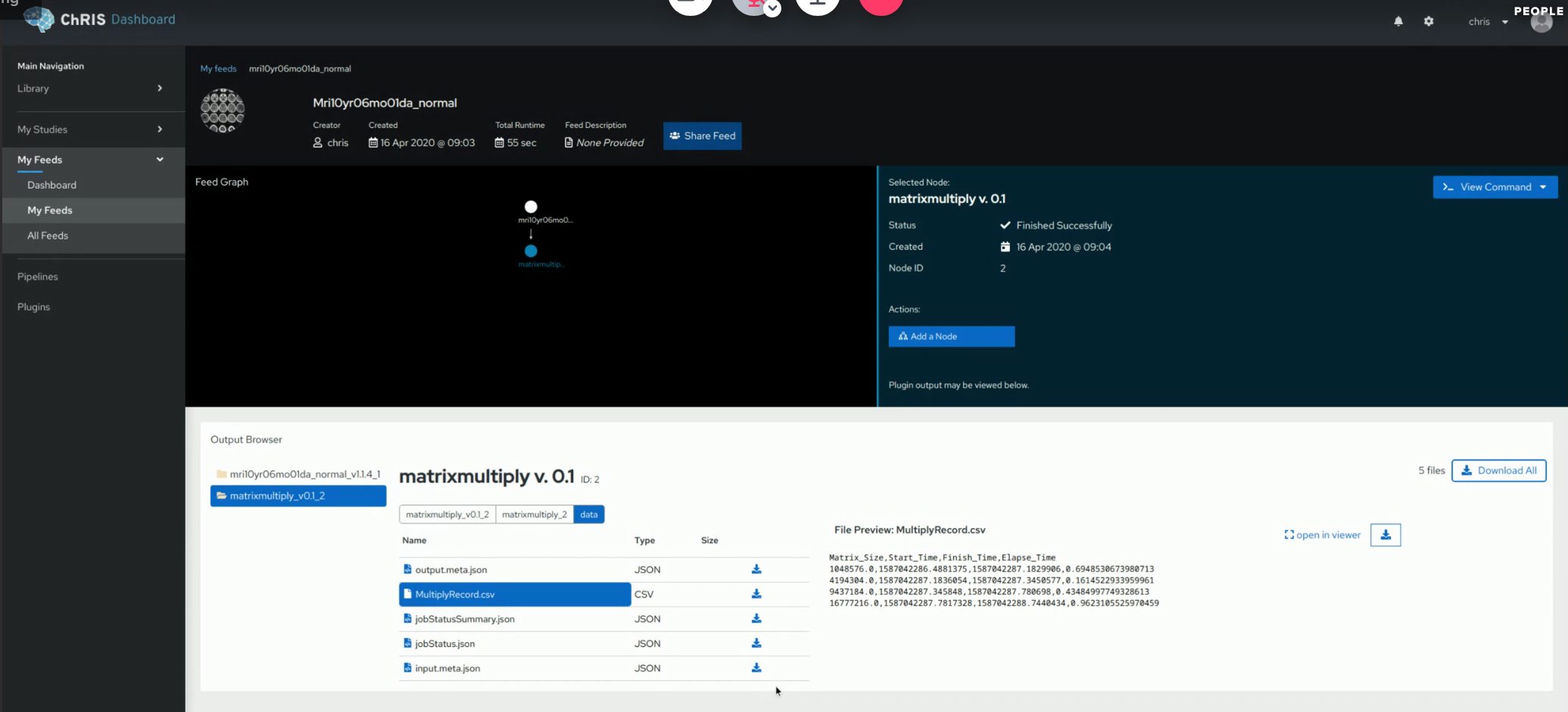Select output.meta.json file row

coord(604,570)
